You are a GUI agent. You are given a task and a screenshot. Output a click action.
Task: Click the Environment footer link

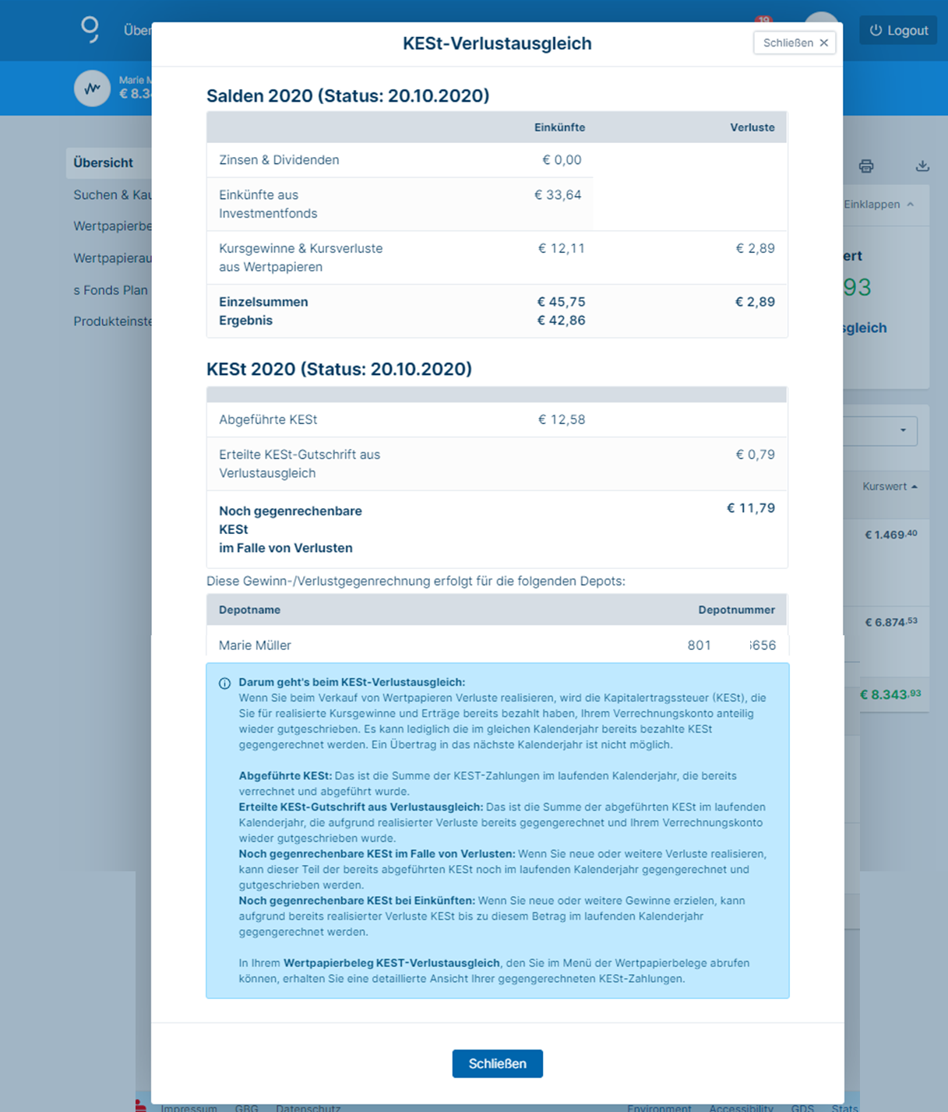pyautogui.click(x=659, y=1107)
